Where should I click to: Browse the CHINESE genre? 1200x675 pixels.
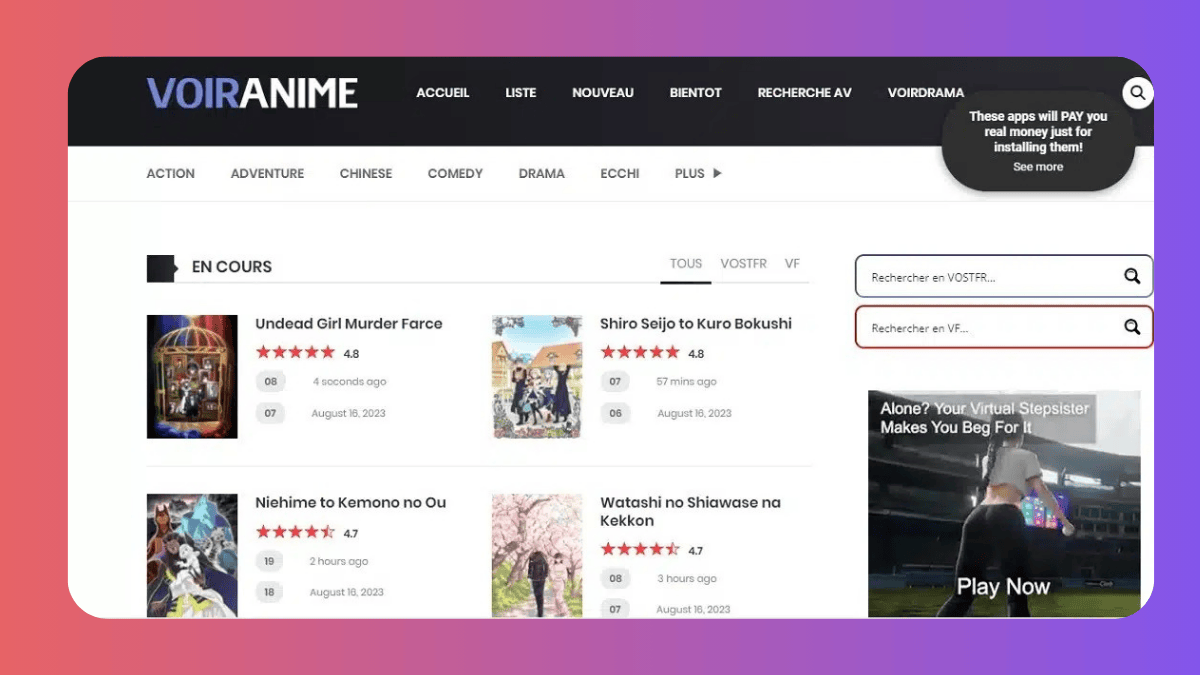click(x=366, y=173)
